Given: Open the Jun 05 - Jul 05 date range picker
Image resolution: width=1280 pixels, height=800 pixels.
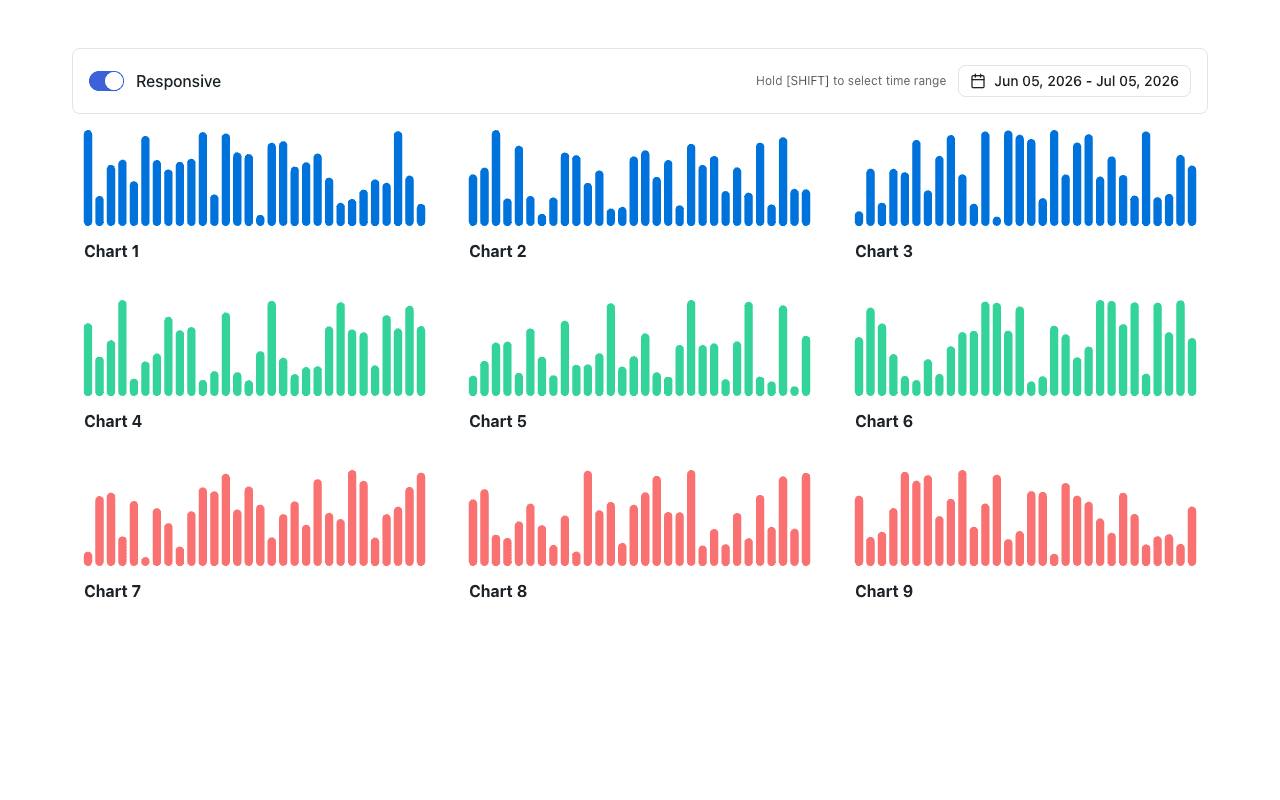Looking at the screenshot, I should coord(1074,81).
